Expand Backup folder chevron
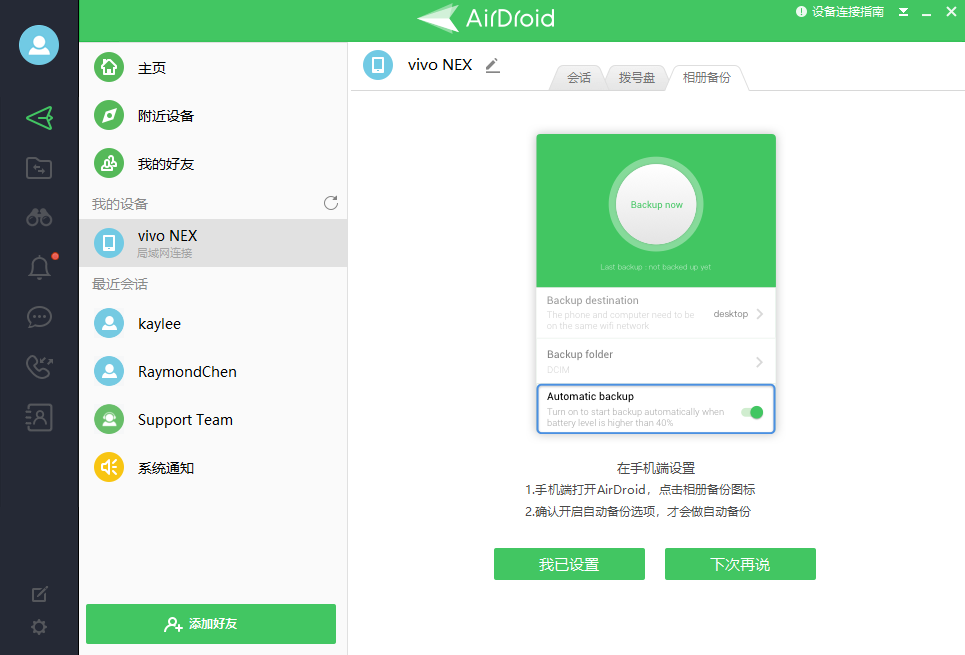965x655 pixels. [759, 362]
